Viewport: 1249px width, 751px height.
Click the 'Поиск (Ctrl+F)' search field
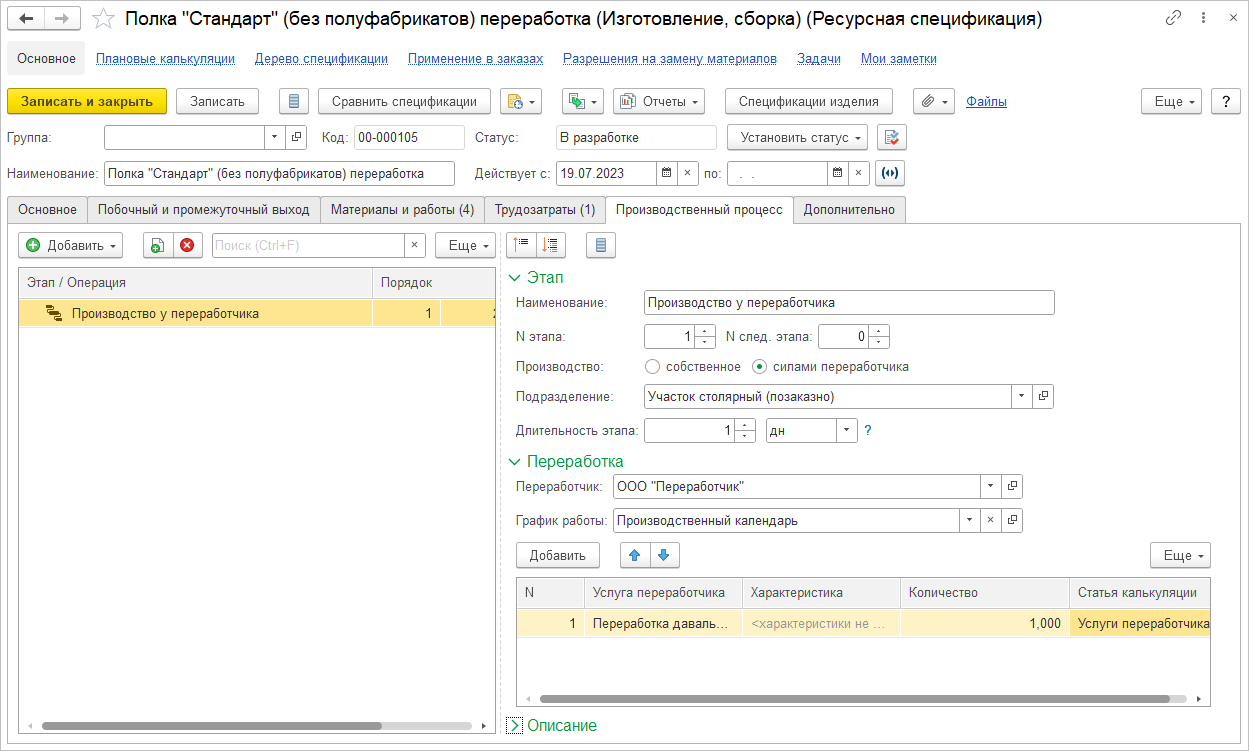click(308, 245)
